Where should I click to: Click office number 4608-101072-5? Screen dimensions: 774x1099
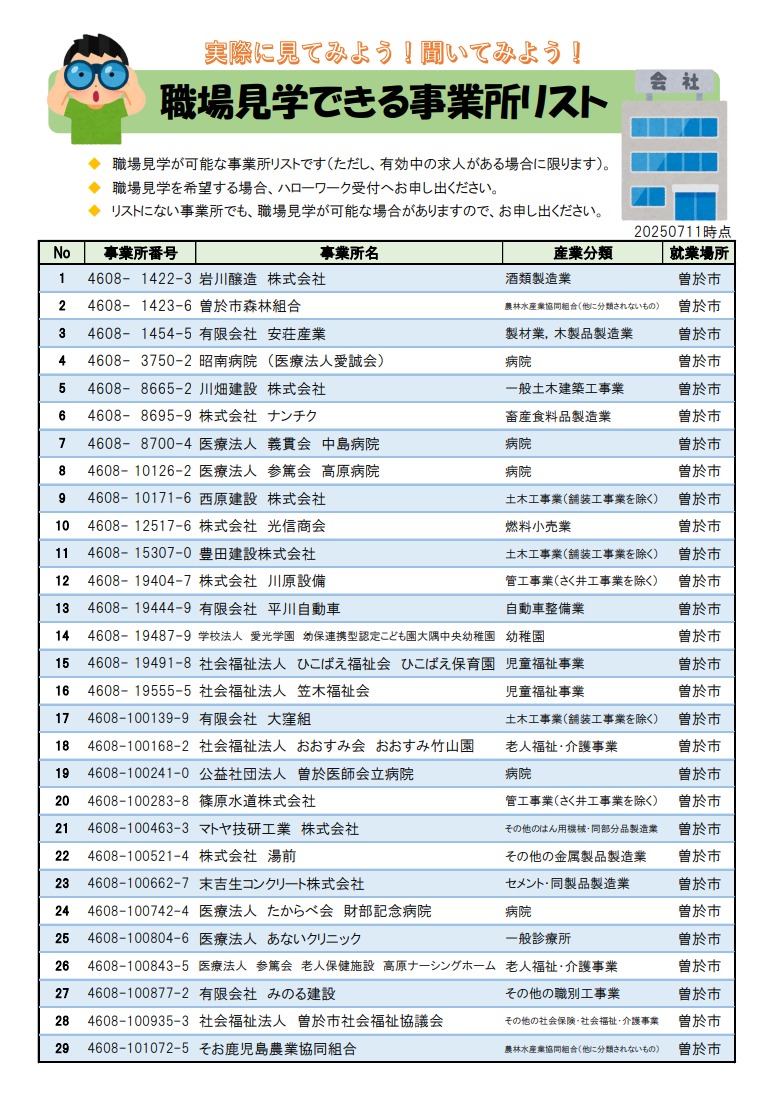pos(138,1049)
